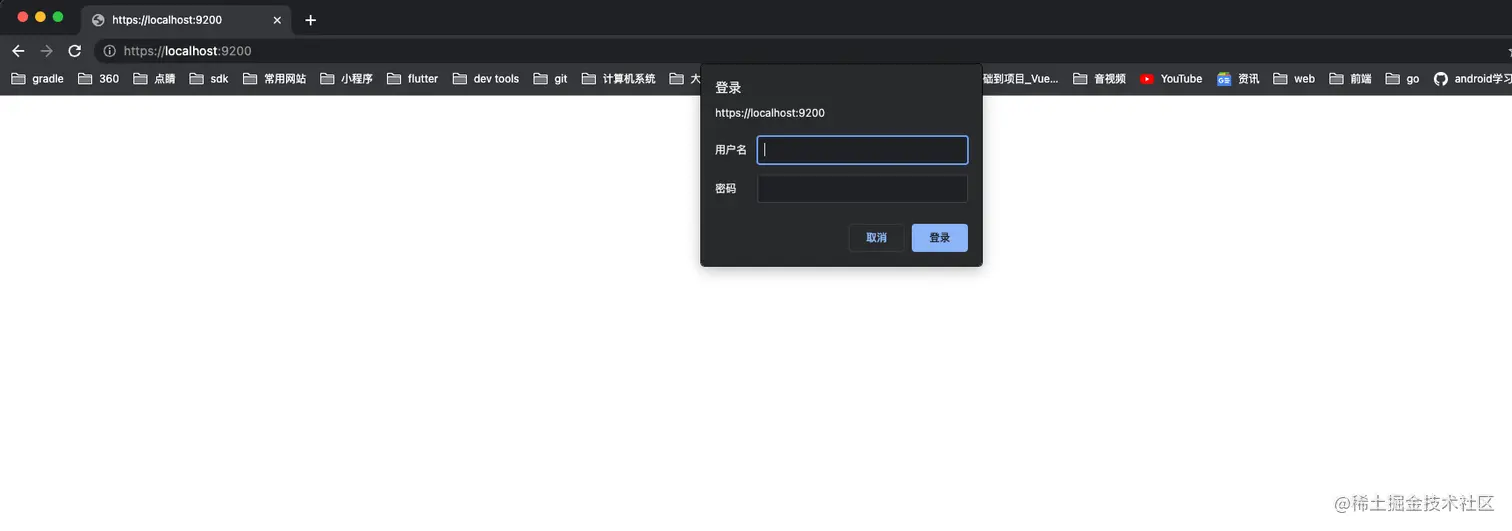Screen dimensions: 1512x531
Task: Open the sdk bookmark folder
Action: coord(209,79)
